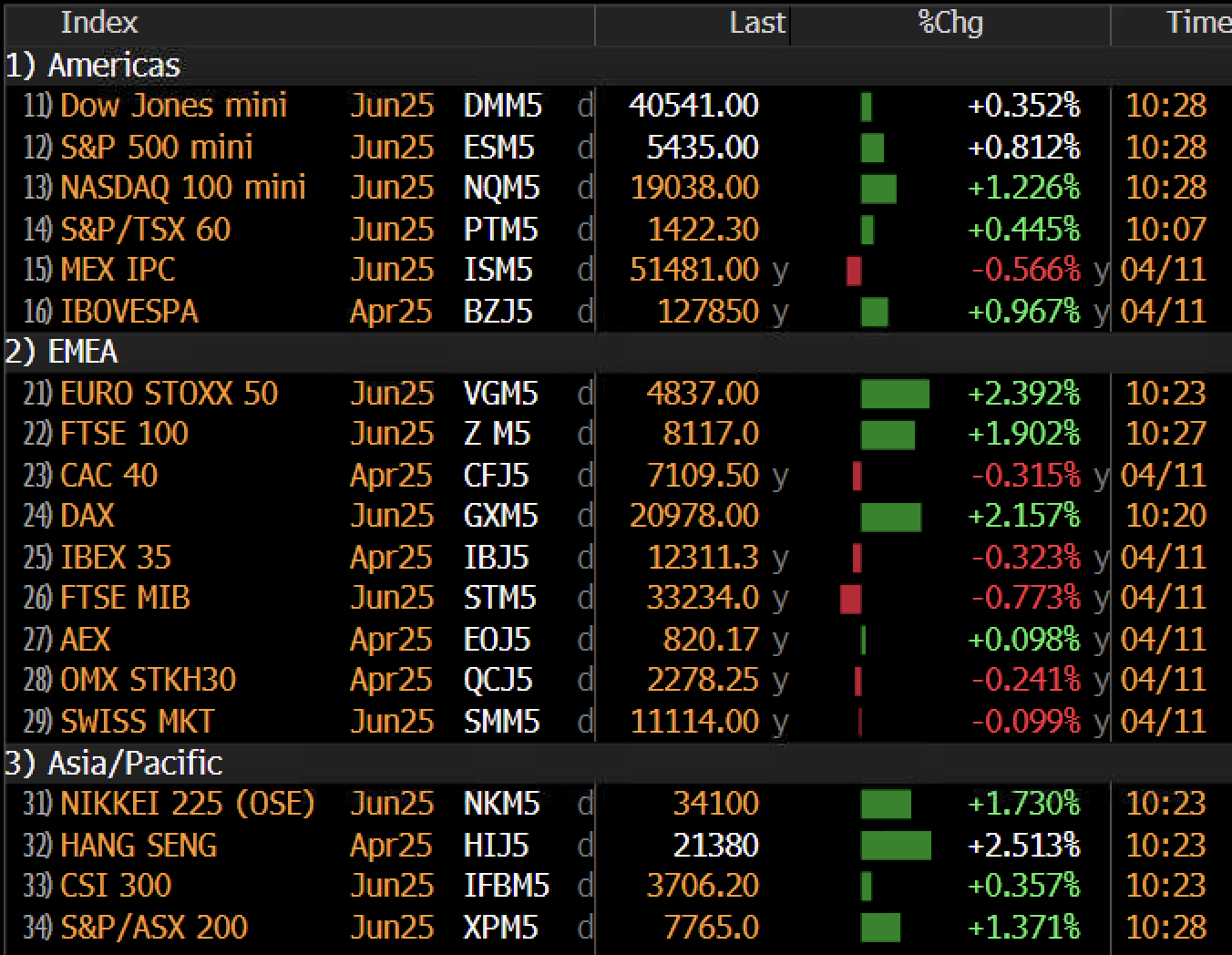Click the red change bar for FTSE MIB
Screen dimensions: 1232x955
(x=851, y=599)
